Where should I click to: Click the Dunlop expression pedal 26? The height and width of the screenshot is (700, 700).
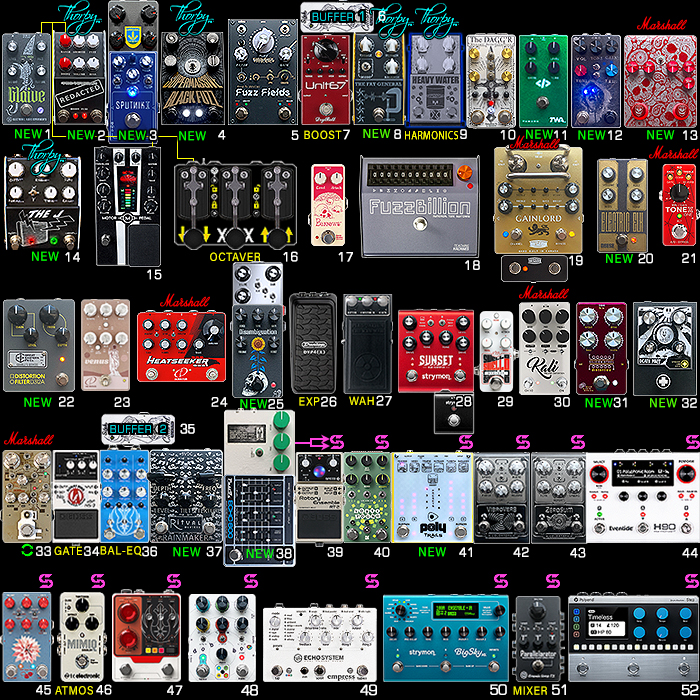click(x=313, y=343)
